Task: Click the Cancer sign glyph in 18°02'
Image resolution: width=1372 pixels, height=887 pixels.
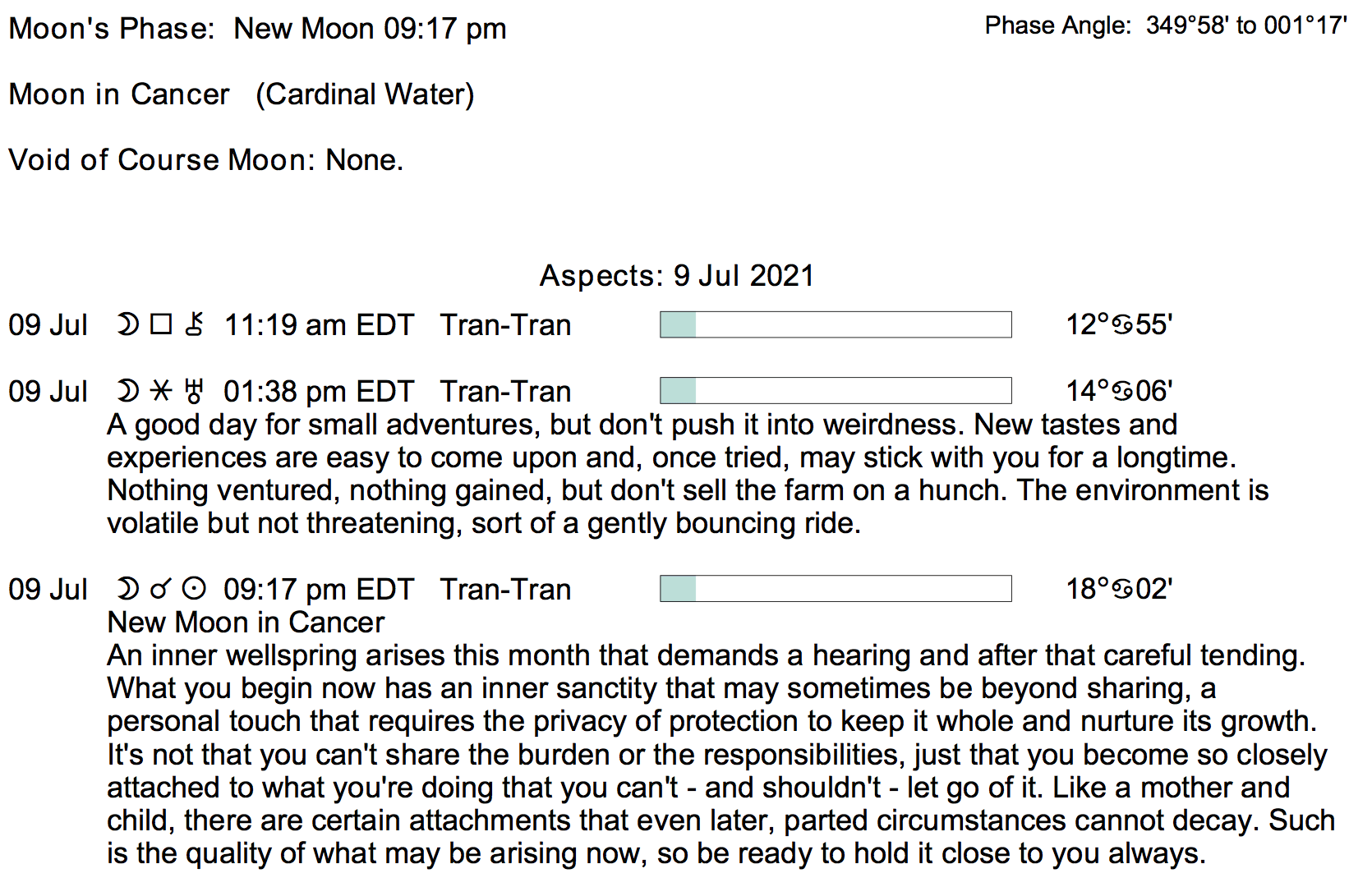Action: pyautogui.click(x=1122, y=589)
